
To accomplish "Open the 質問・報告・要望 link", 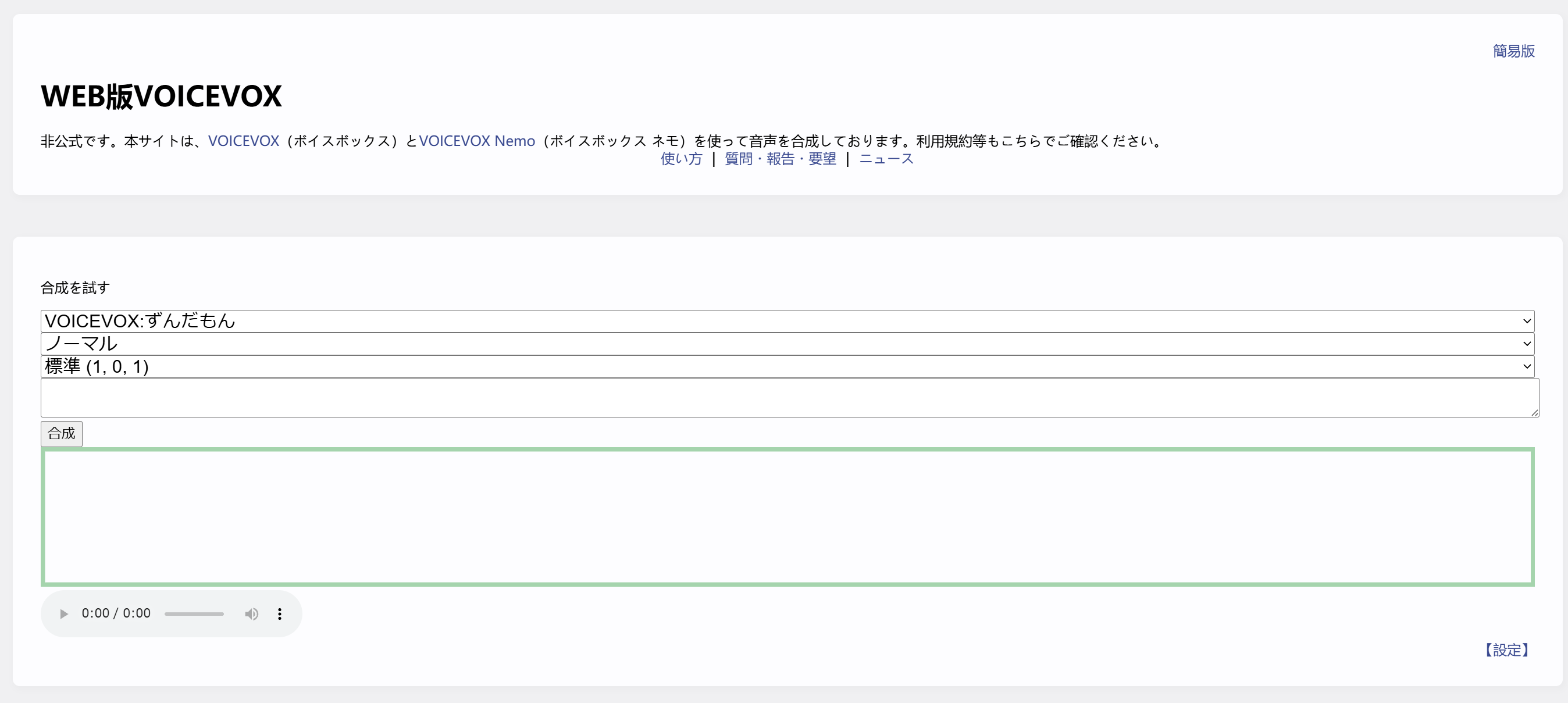I will pos(781,159).
